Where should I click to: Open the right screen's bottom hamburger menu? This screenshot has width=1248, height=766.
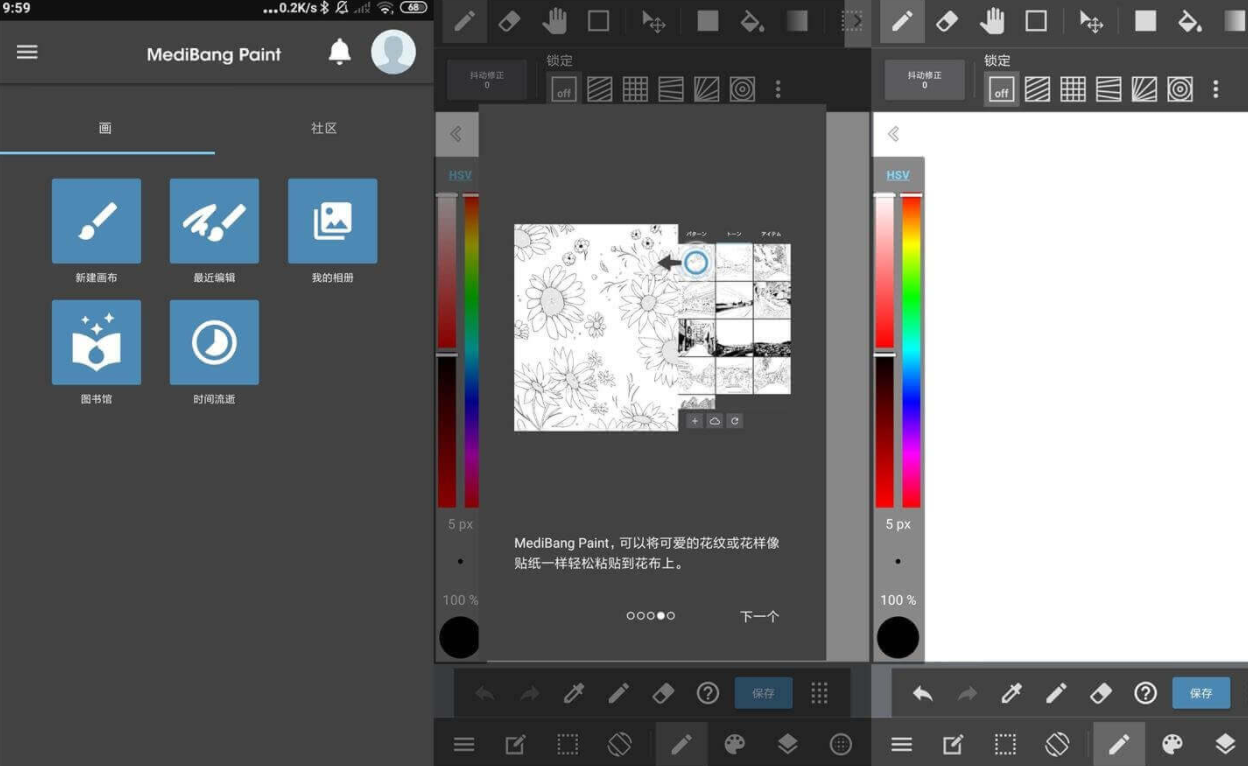click(x=902, y=744)
